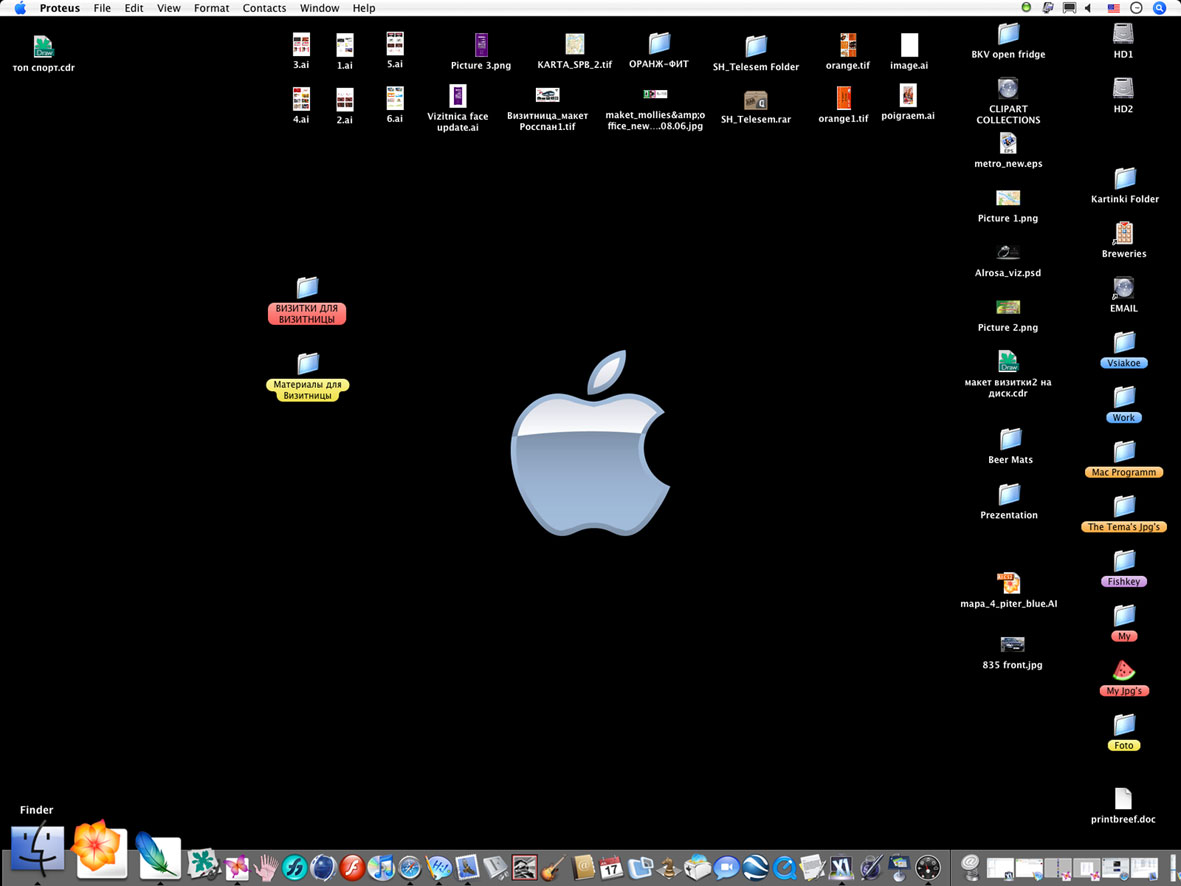1181x886 pixels.
Task: Open the volume control in menu bar
Action: 1088,8
